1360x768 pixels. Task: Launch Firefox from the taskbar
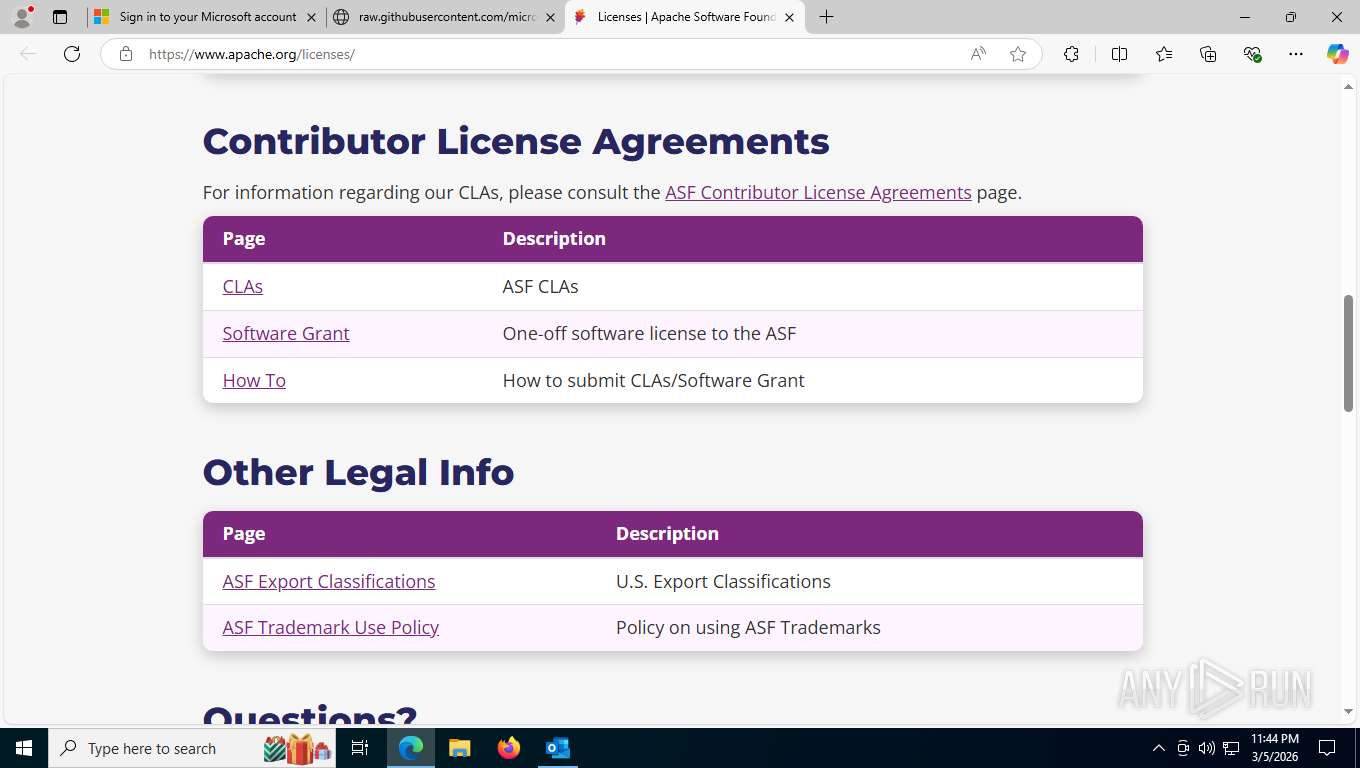pos(508,748)
